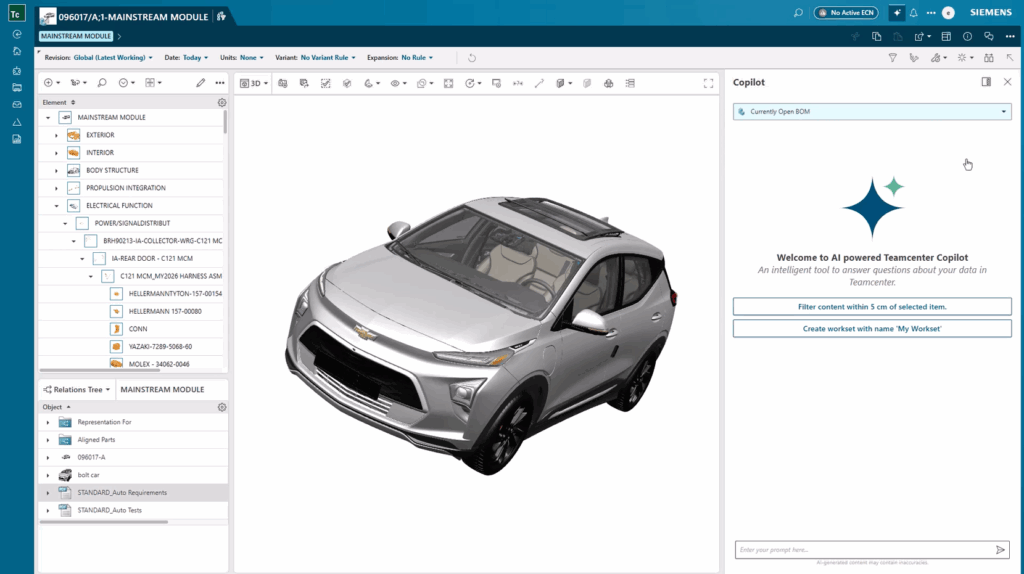Click the Copilot prompt input field
Screen dimensions: 1024x574
pyautogui.click(x=860, y=550)
